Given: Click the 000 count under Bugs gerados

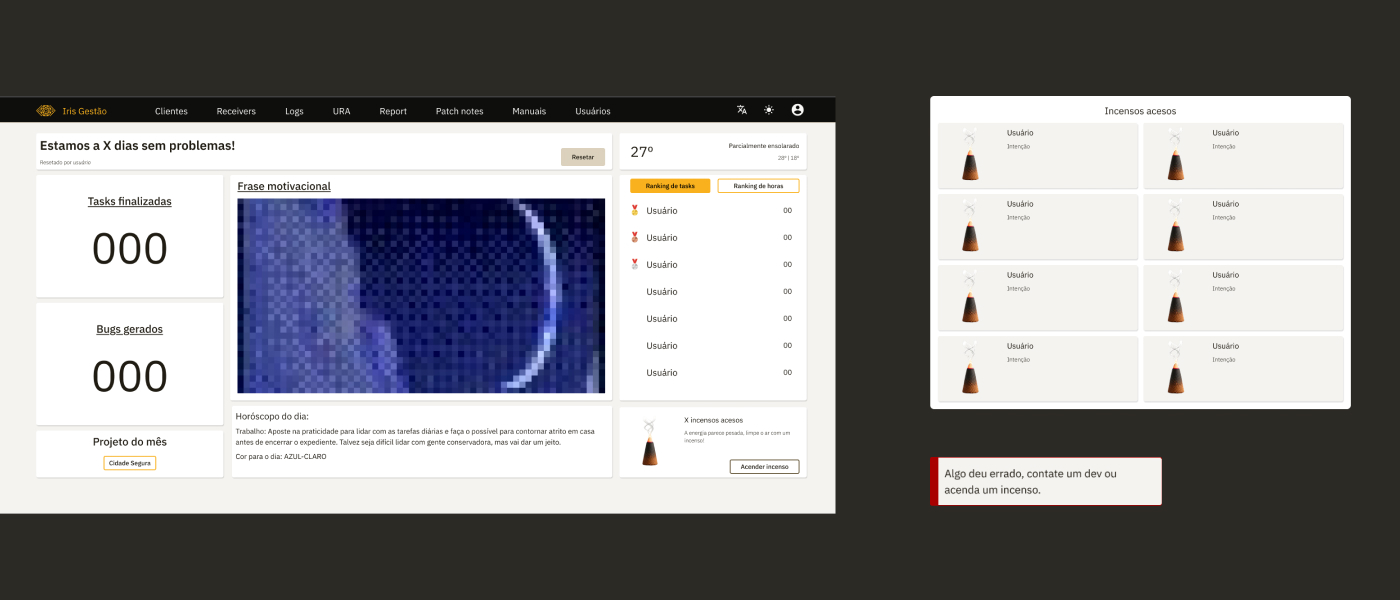Looking at the screenshot, I should click(130, 377).
